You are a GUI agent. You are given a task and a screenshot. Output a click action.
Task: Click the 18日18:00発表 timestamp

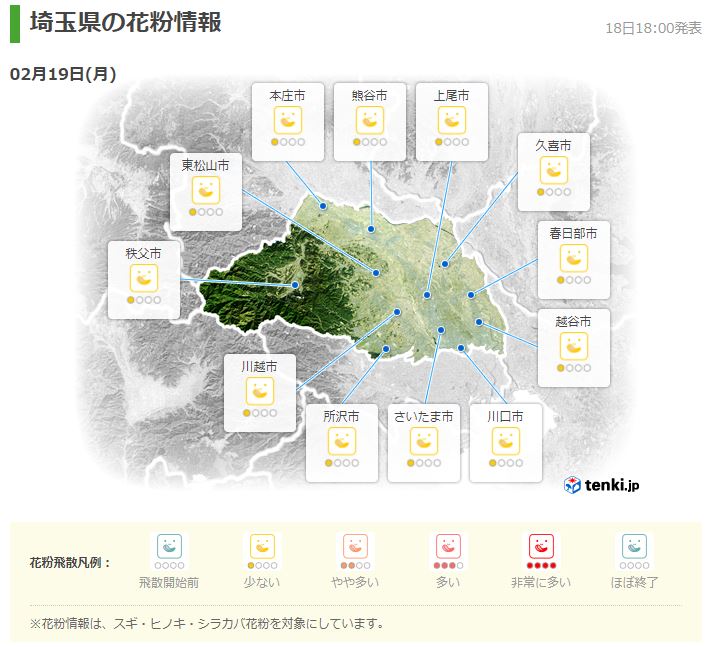click(x=653, y=28)
